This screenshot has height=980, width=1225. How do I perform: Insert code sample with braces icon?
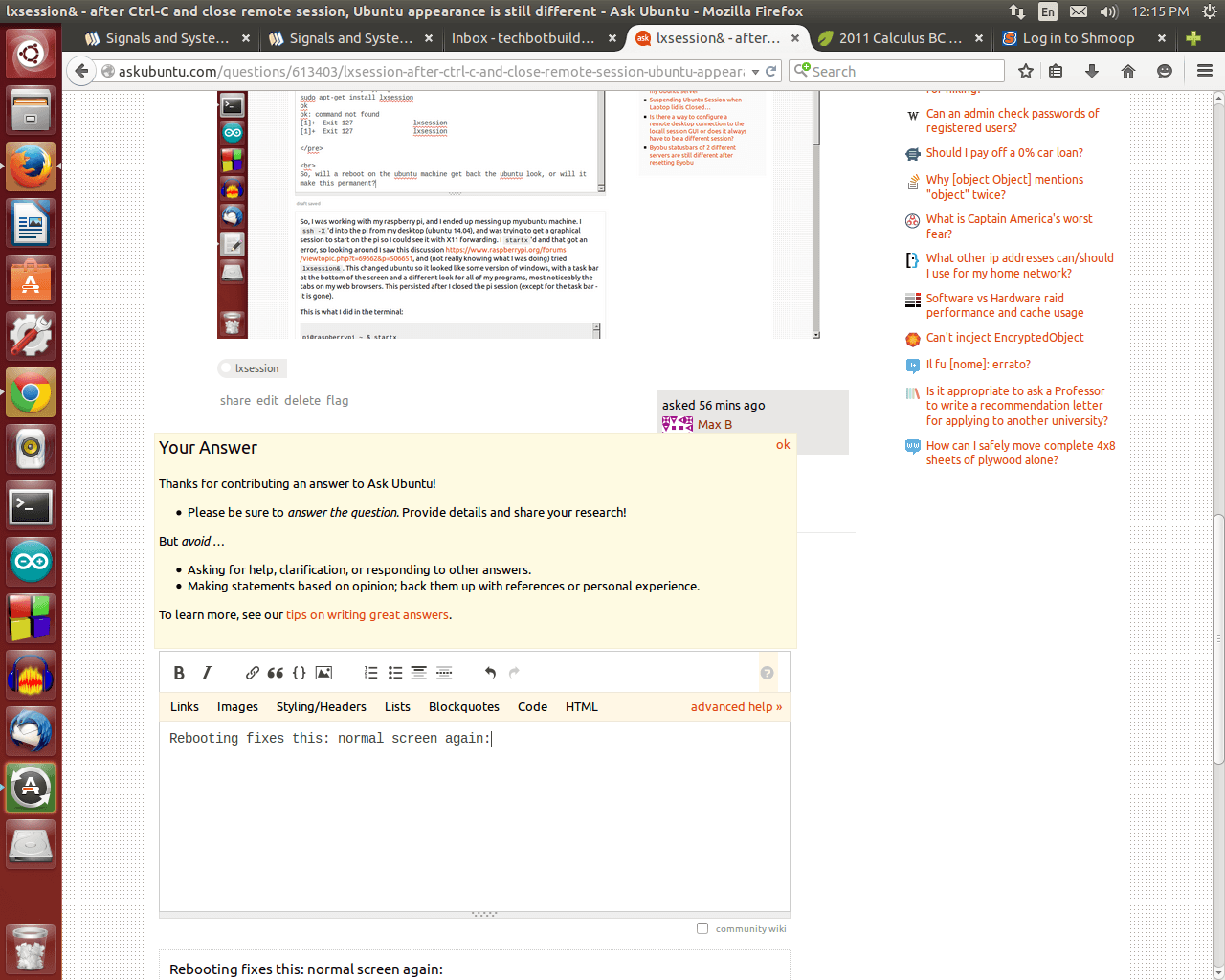300,673
